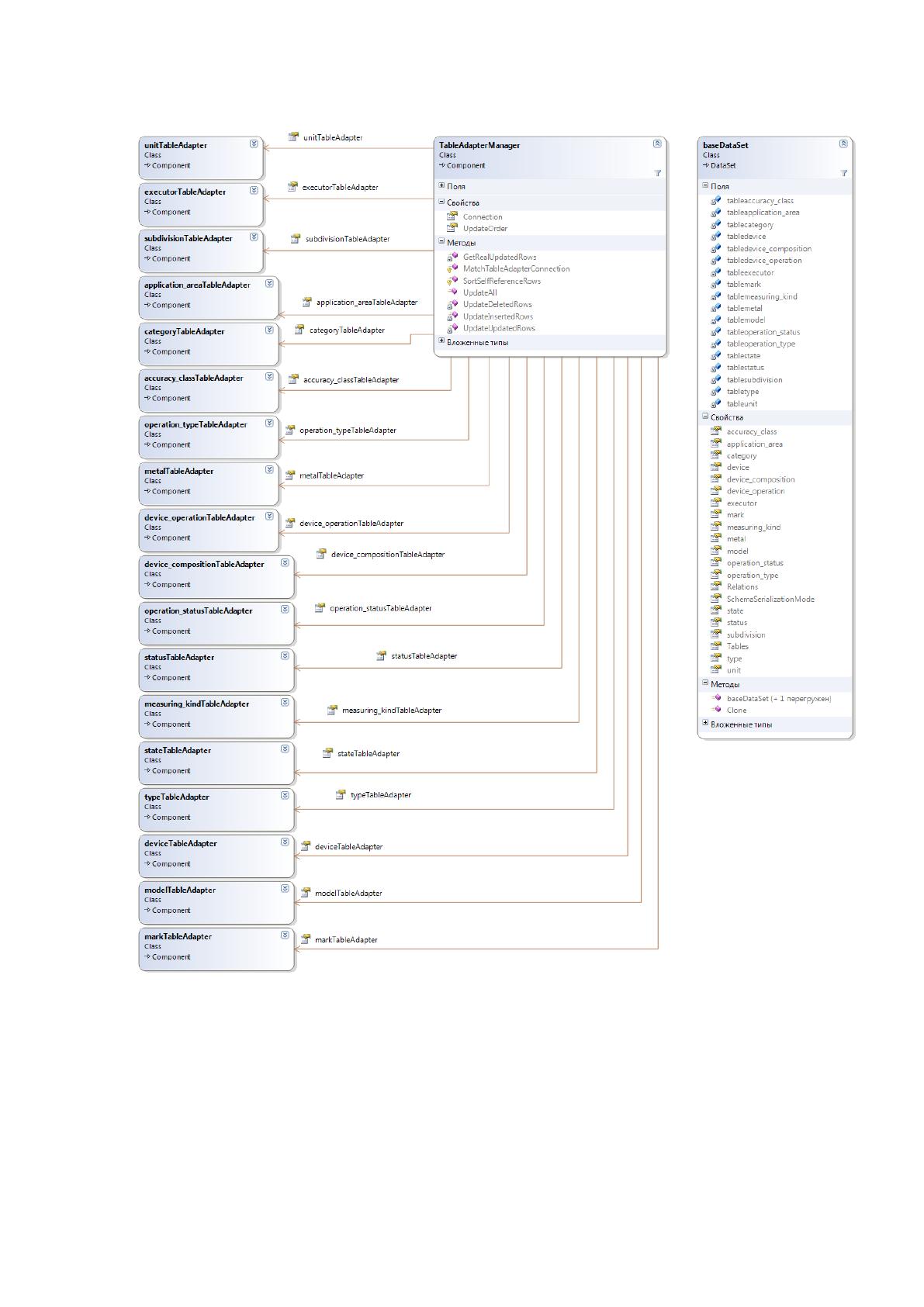Screen dimensions: 924x1307
Task: Click the association icon labeled statusTableAdapter
Action: (381, 655)
